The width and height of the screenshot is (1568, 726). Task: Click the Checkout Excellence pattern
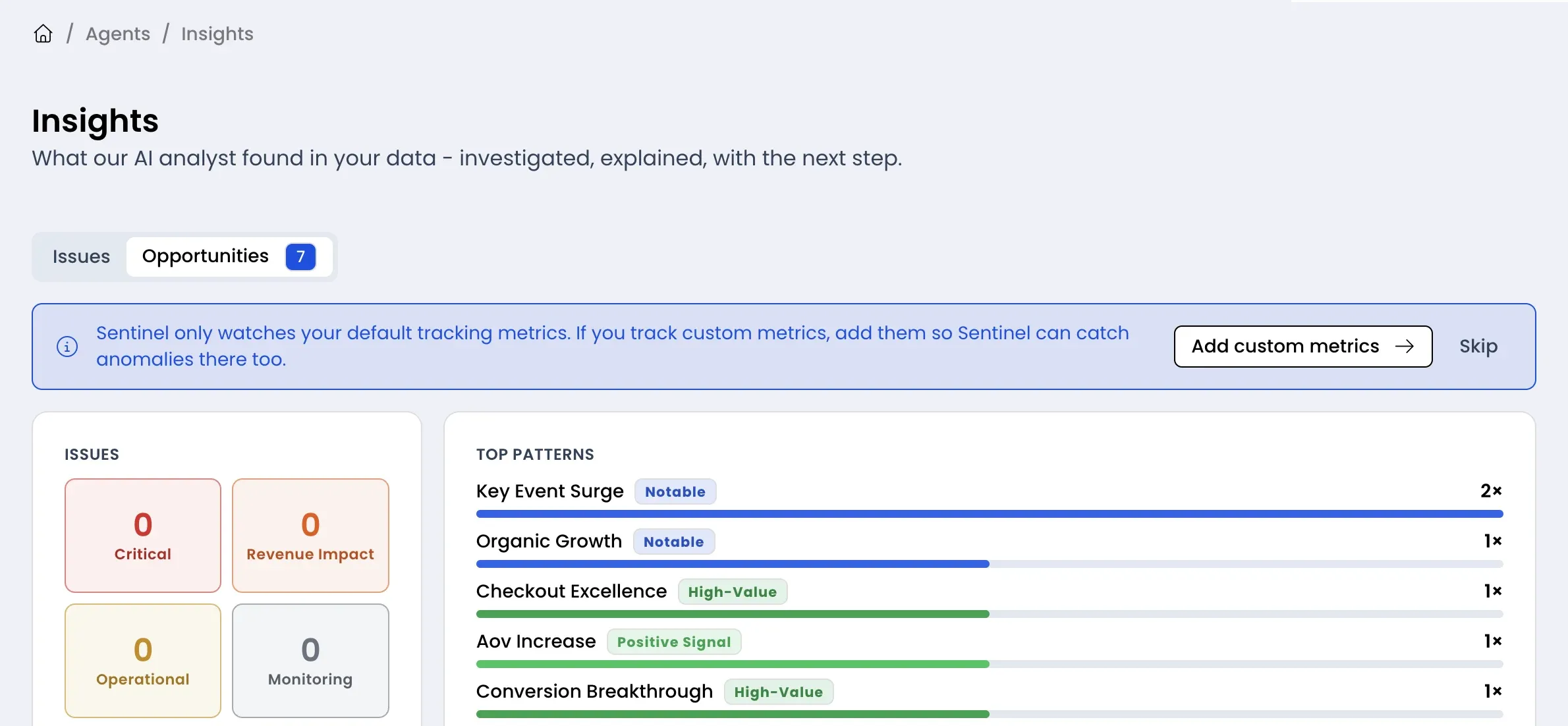pyautogui.click(x=571, y=592)
